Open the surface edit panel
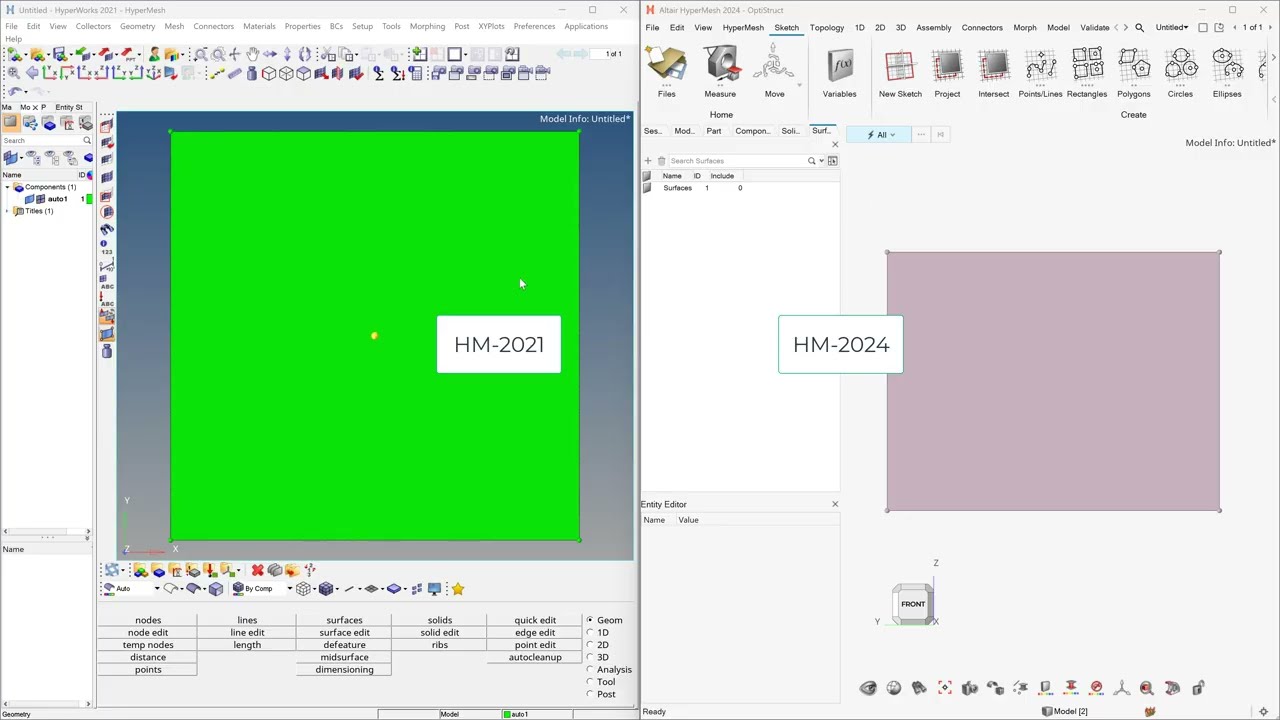 tap(344, 633)
